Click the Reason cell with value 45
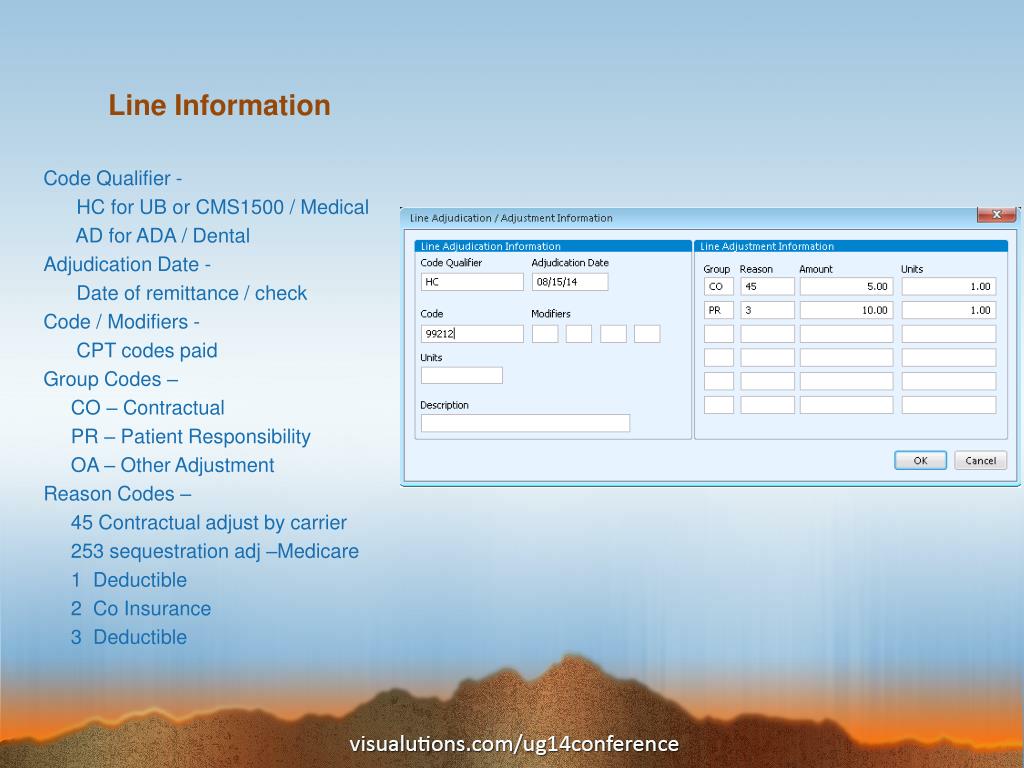 (767, 287)
